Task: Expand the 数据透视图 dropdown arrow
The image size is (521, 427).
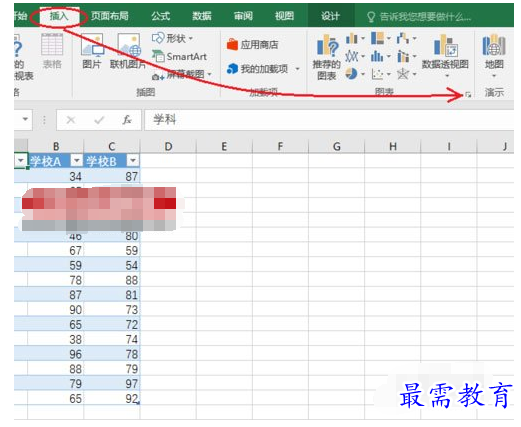Action: point(447,76)
